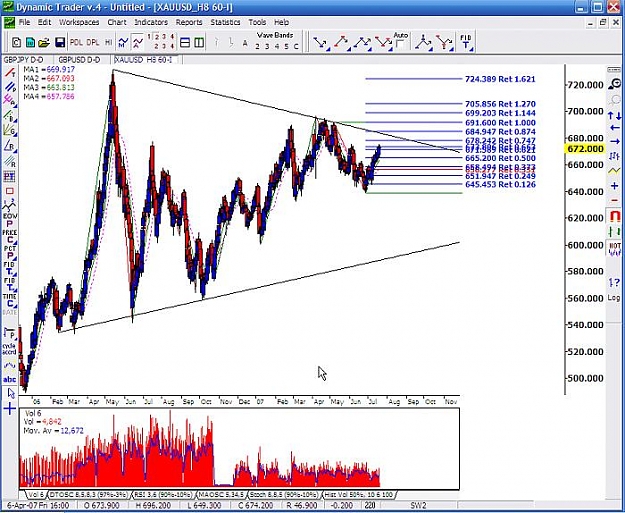Click the zoom magnifier icon on right panel
This screenshot has width=625, height=513.
tap(614, 84)
